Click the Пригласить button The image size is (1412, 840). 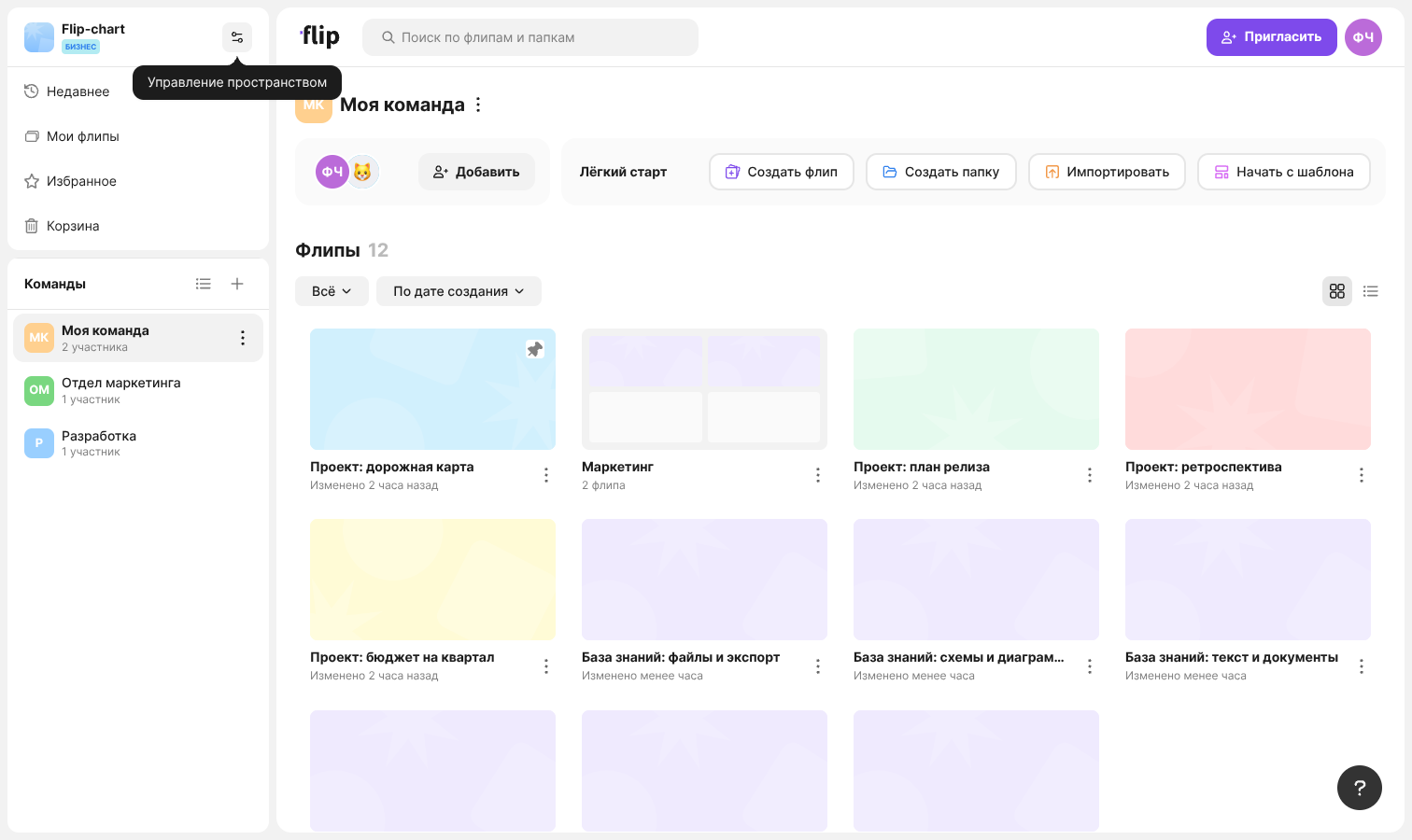[x=1272, y=37]
